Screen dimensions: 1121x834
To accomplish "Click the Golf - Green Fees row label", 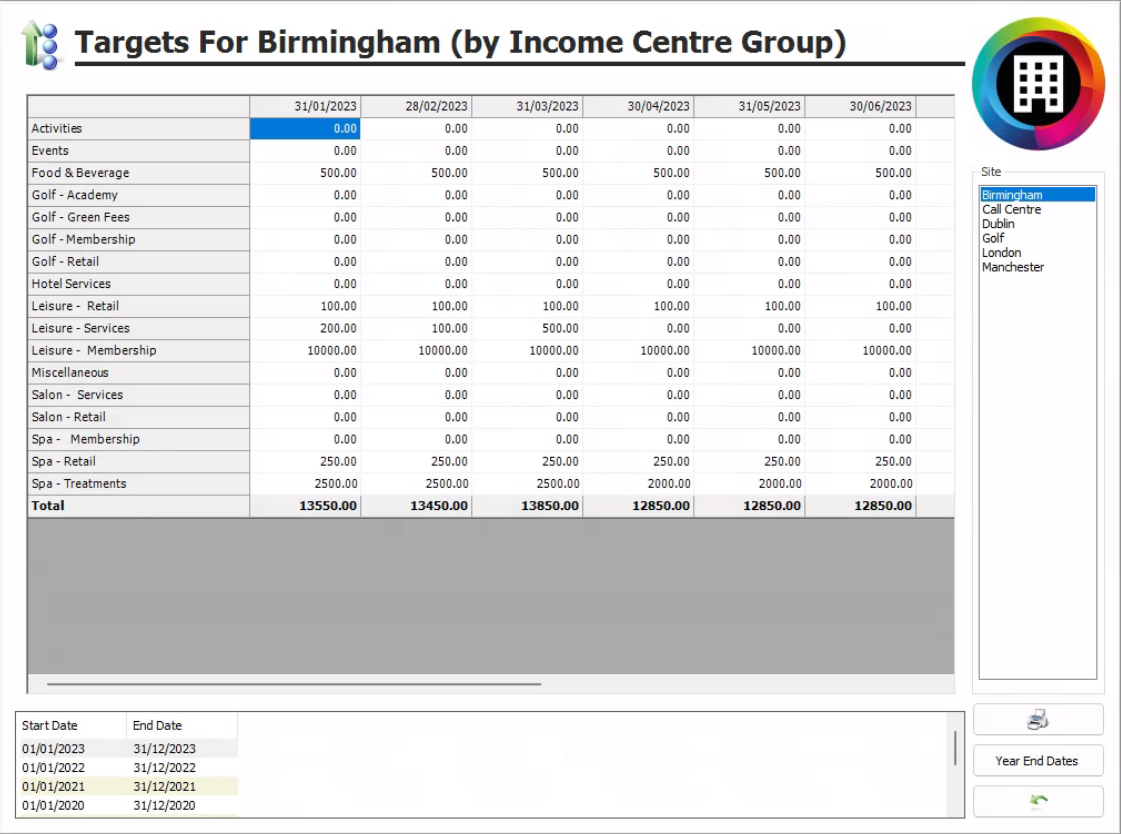I will 139,217.
